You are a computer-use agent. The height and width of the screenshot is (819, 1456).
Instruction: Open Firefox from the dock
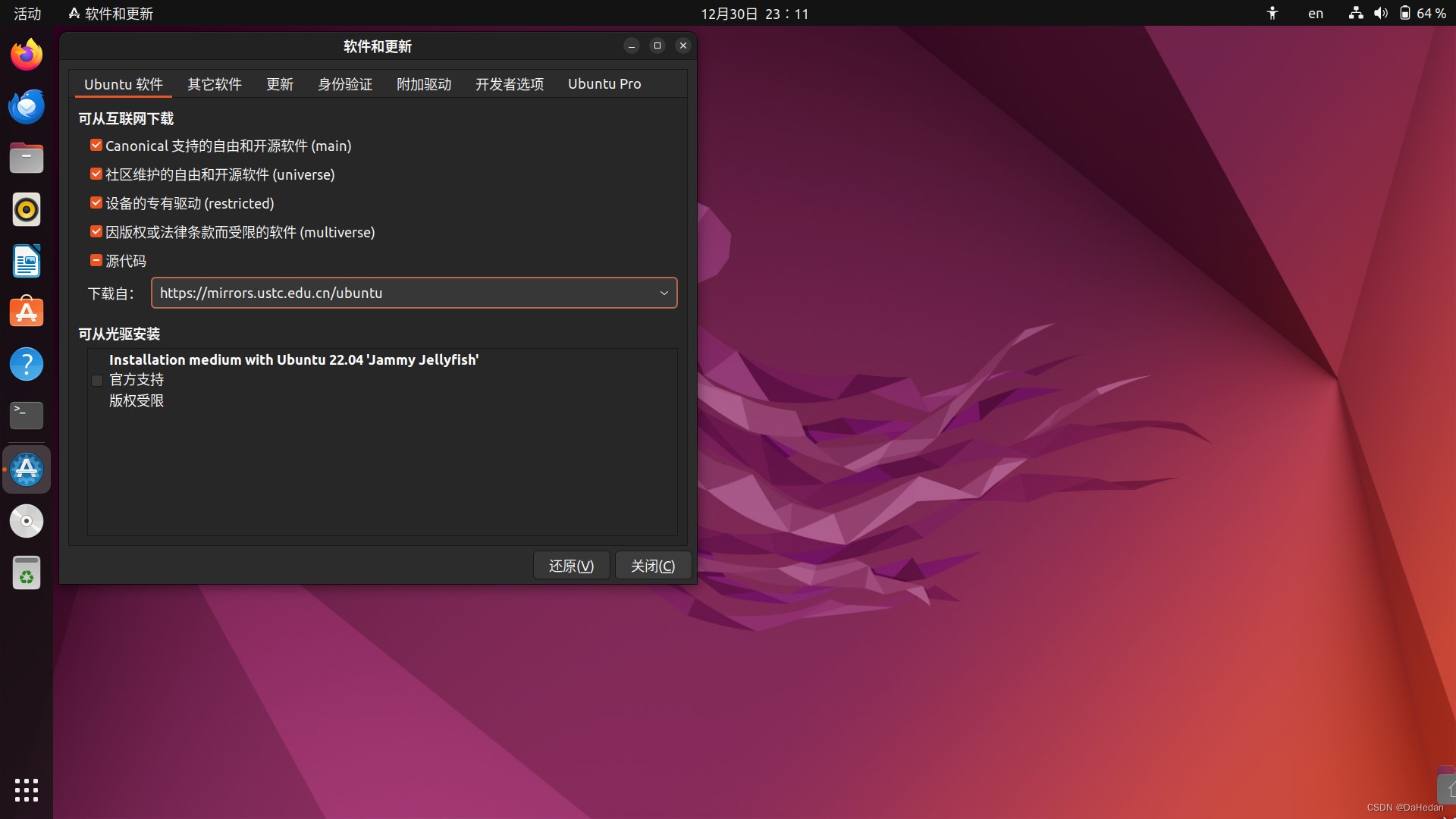26,54
